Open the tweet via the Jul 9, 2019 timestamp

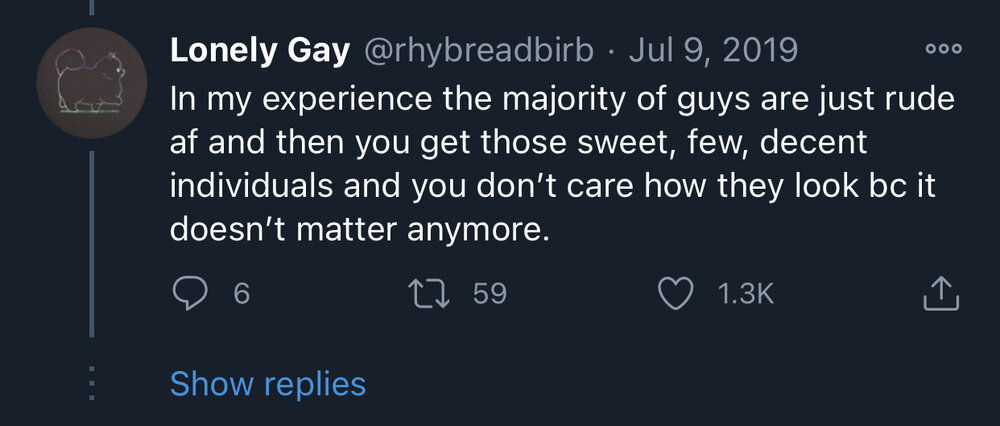(x=713, y=51)
